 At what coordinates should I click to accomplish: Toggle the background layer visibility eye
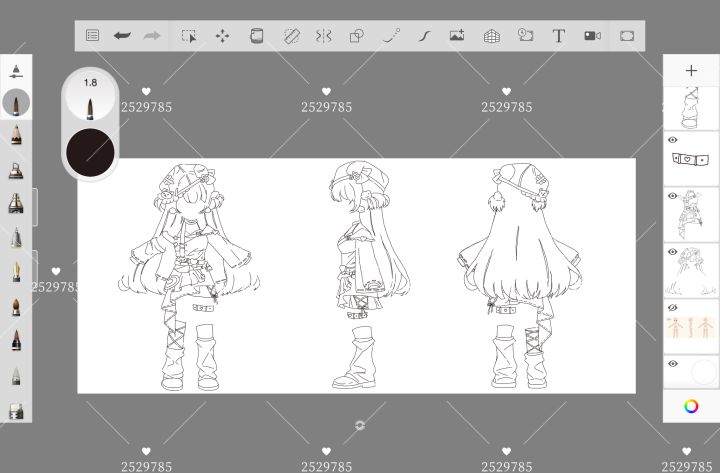673,364
